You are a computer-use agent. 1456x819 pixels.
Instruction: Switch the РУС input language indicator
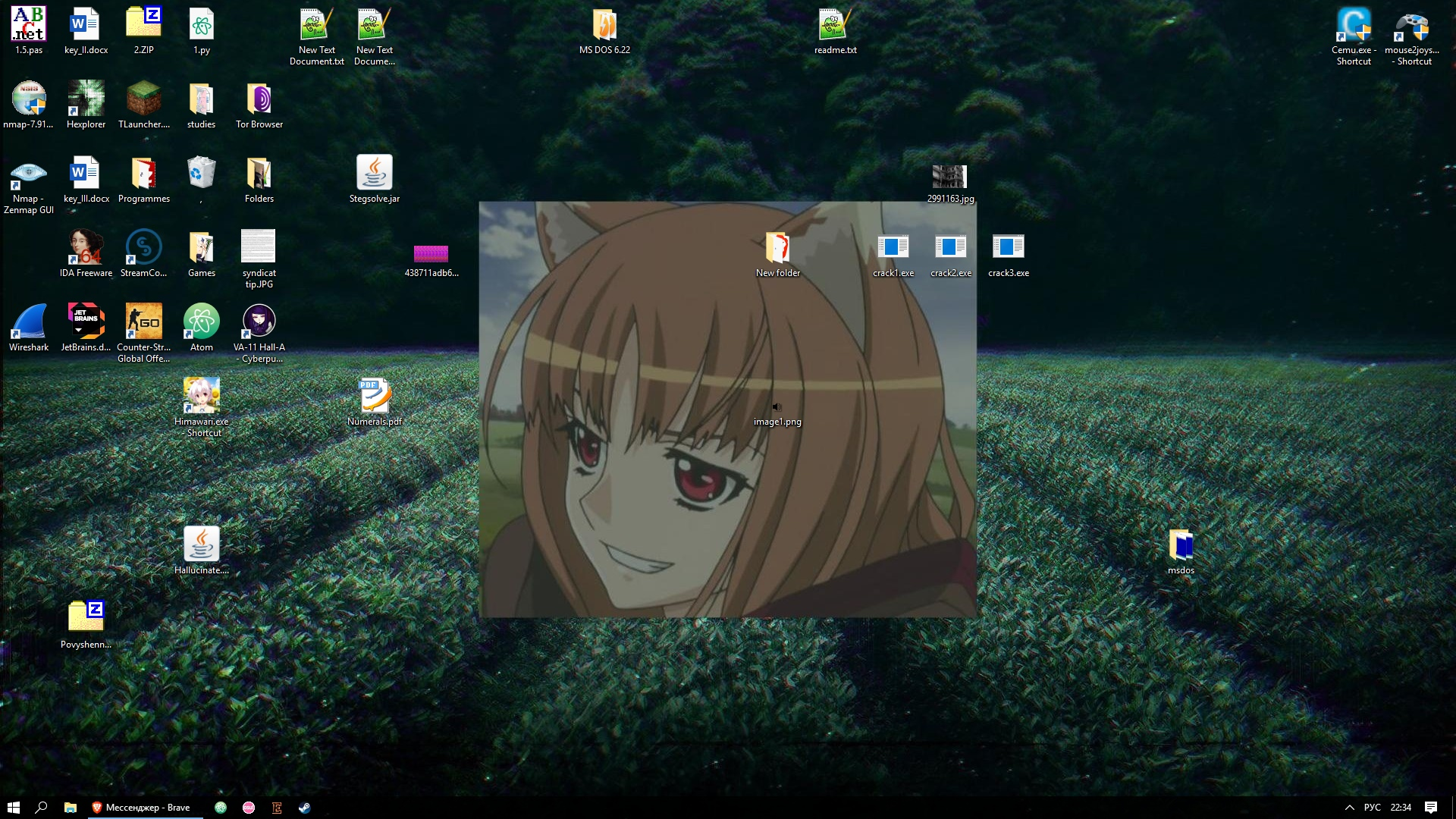tap(1372, 808)
